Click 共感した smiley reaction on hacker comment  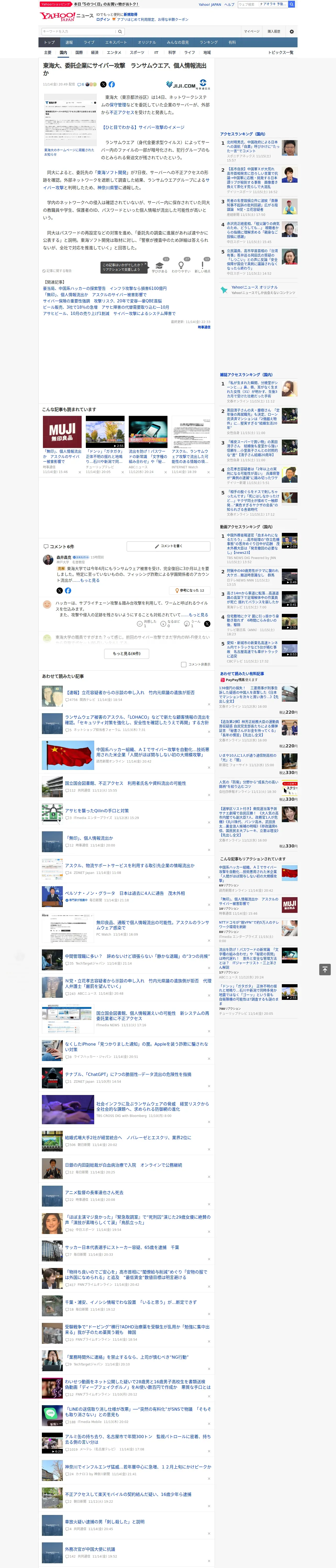tap(140, 624)
